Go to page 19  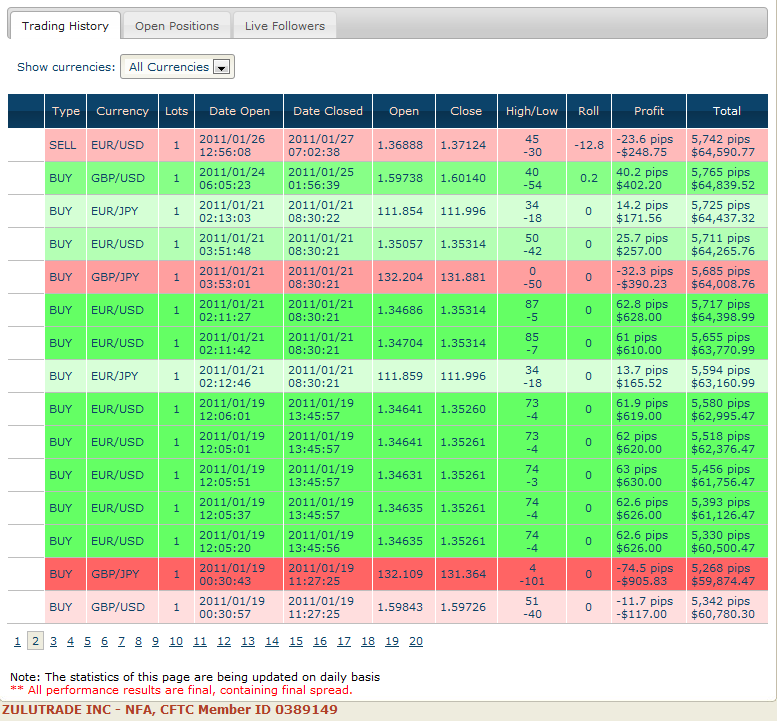tap(392, 641)
